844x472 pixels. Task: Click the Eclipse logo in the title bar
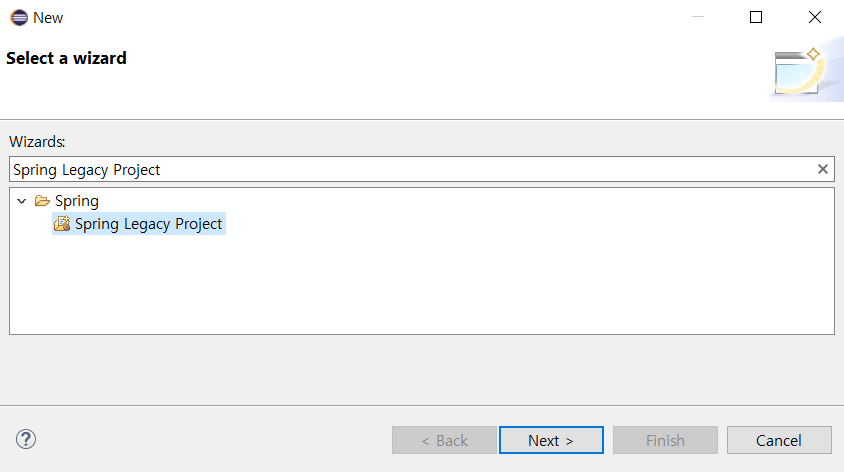[19, 17]
